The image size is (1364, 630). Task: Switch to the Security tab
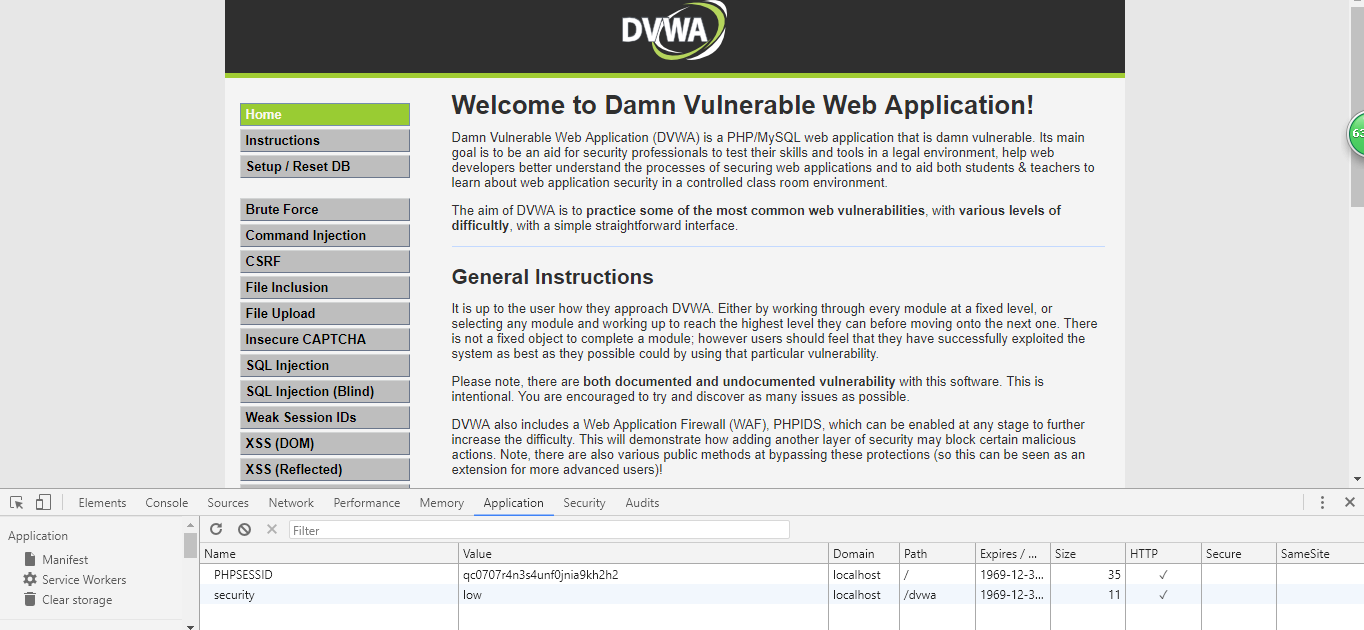point(584,503)
